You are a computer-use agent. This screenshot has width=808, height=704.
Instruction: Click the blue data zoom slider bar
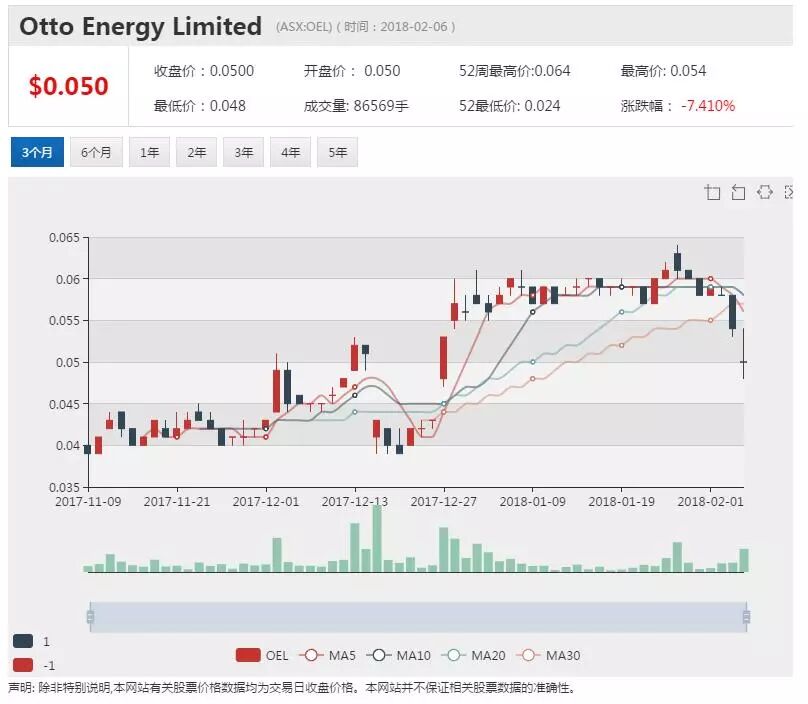click(x=418, y=617)
